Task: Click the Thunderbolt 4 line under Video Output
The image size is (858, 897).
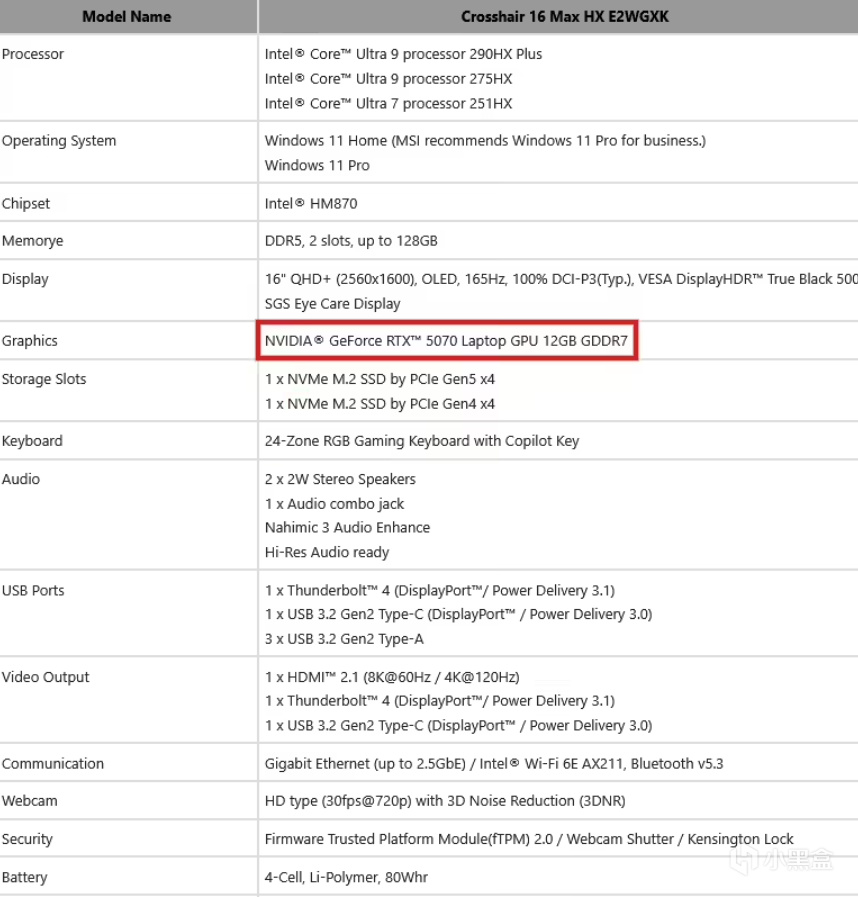Action: click(x=439, y=701)
